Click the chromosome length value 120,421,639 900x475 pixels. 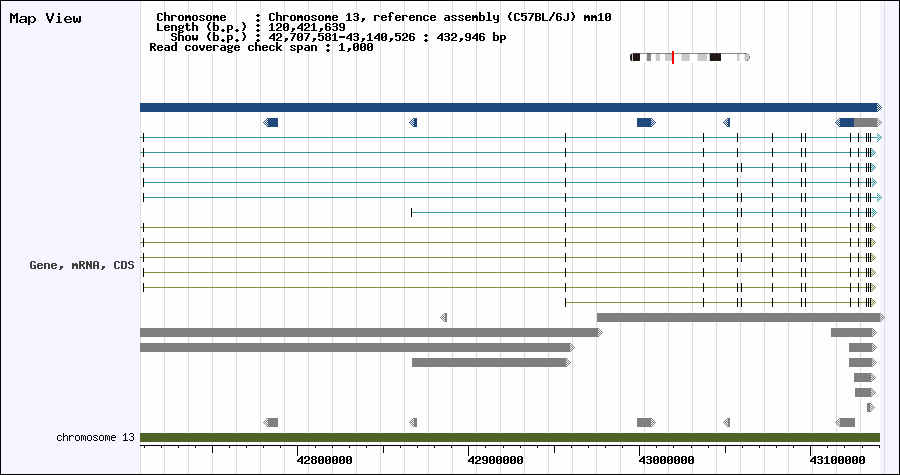click(307, 27)
